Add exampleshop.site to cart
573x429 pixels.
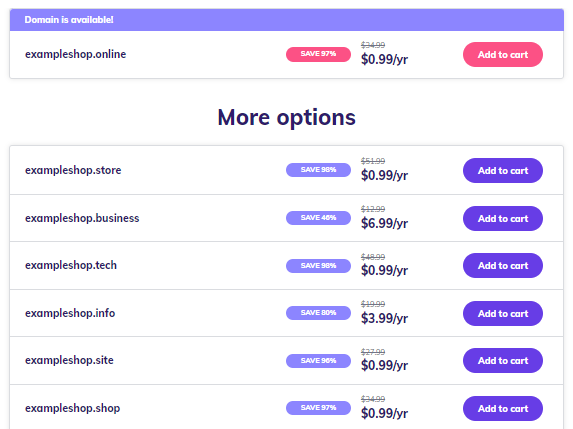[x=502, y=360]
